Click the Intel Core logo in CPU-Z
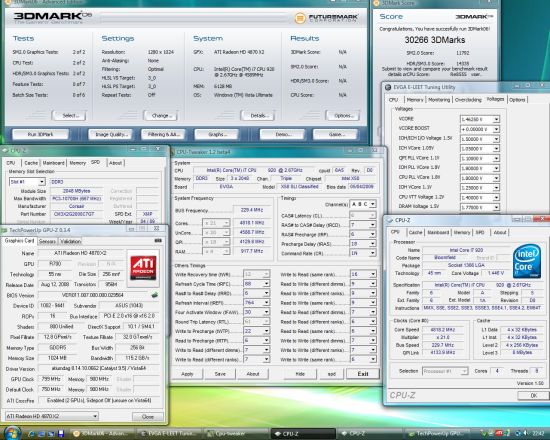Image resolution: width=550 pixels, height=440 pixels. click(526, 262)
